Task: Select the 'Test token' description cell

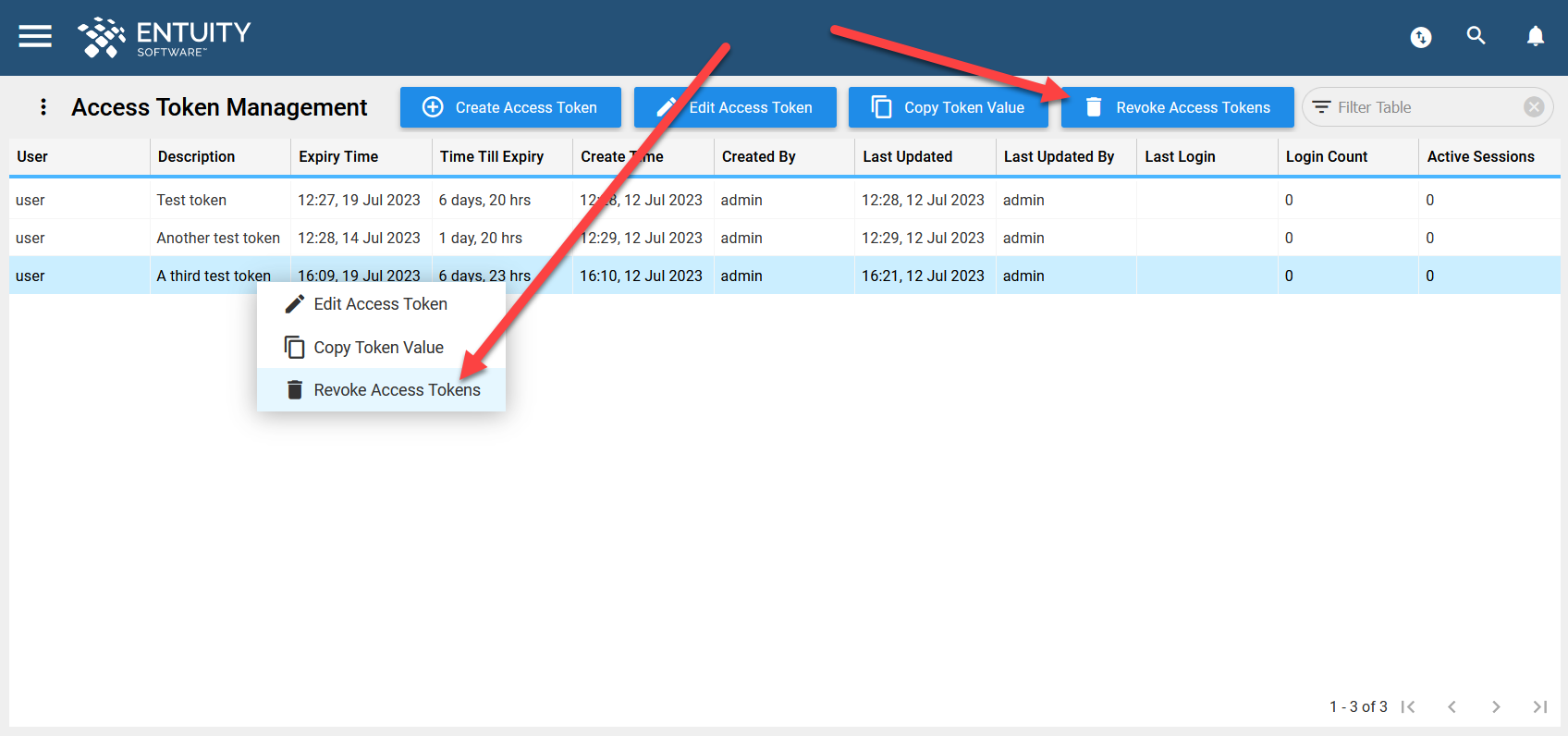Action: [220, 200]
